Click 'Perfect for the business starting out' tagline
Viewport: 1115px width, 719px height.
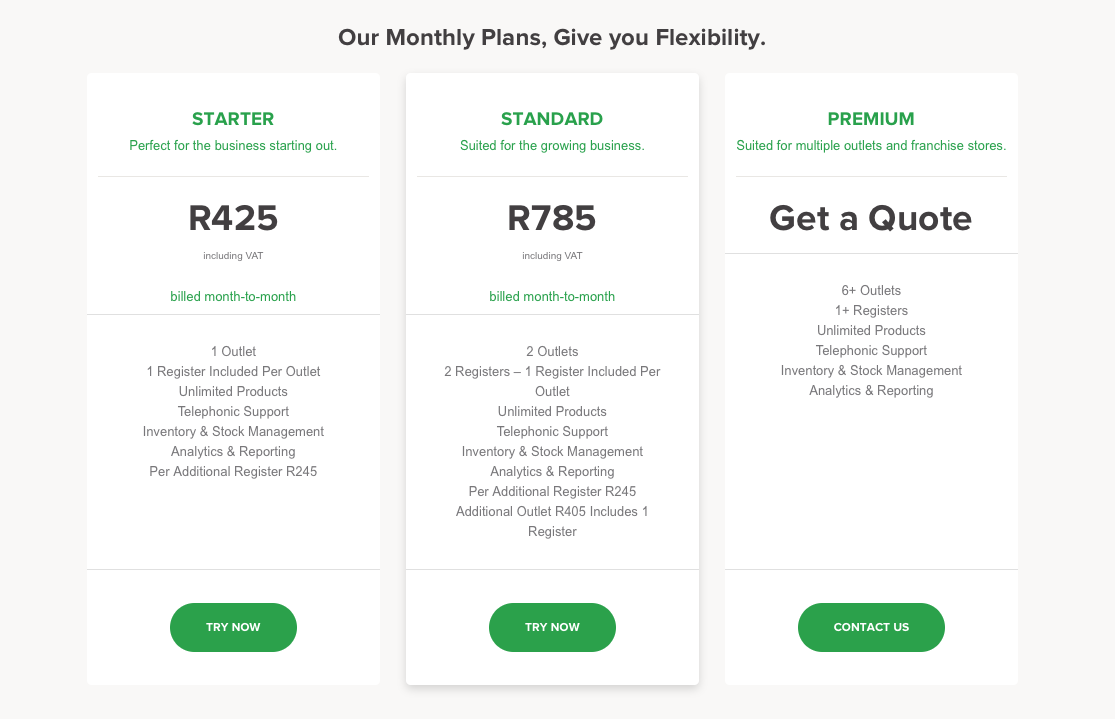tap(233, 146)
